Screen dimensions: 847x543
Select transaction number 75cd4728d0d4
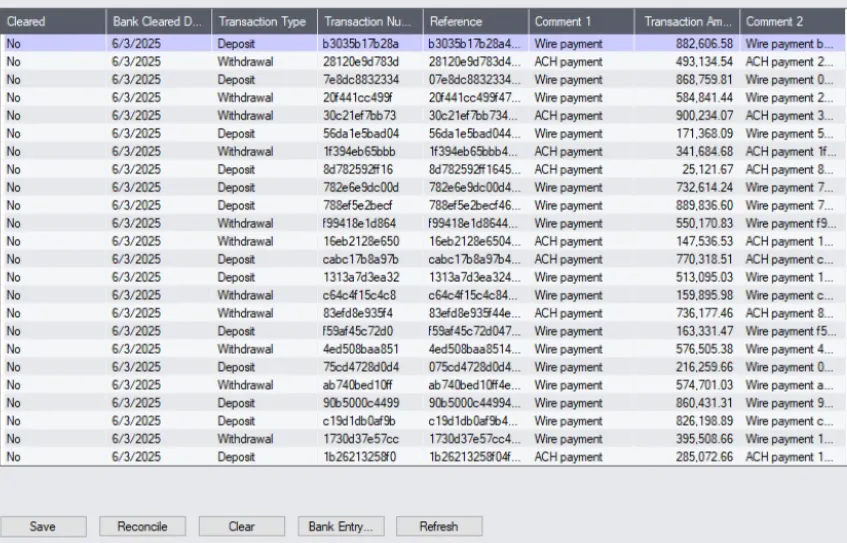[x=361, y=367]
